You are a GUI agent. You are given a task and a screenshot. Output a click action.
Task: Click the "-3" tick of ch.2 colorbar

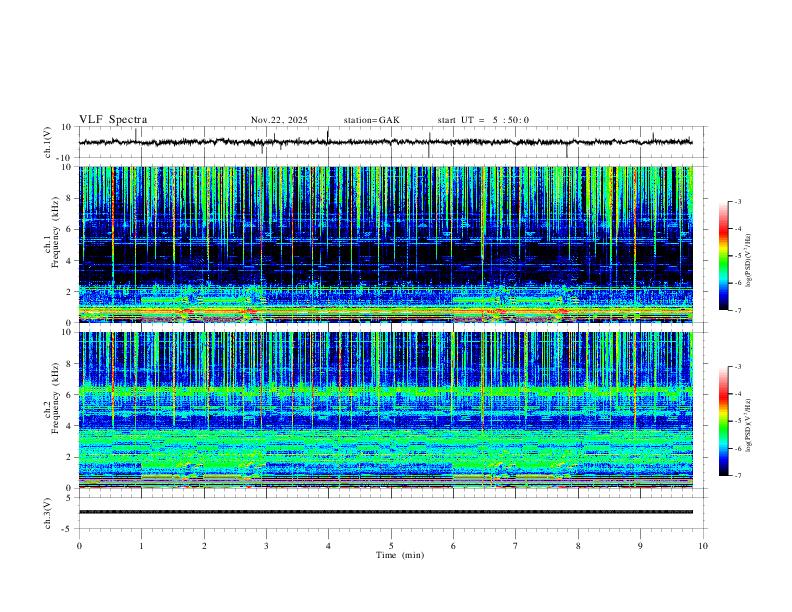[738, 367]
